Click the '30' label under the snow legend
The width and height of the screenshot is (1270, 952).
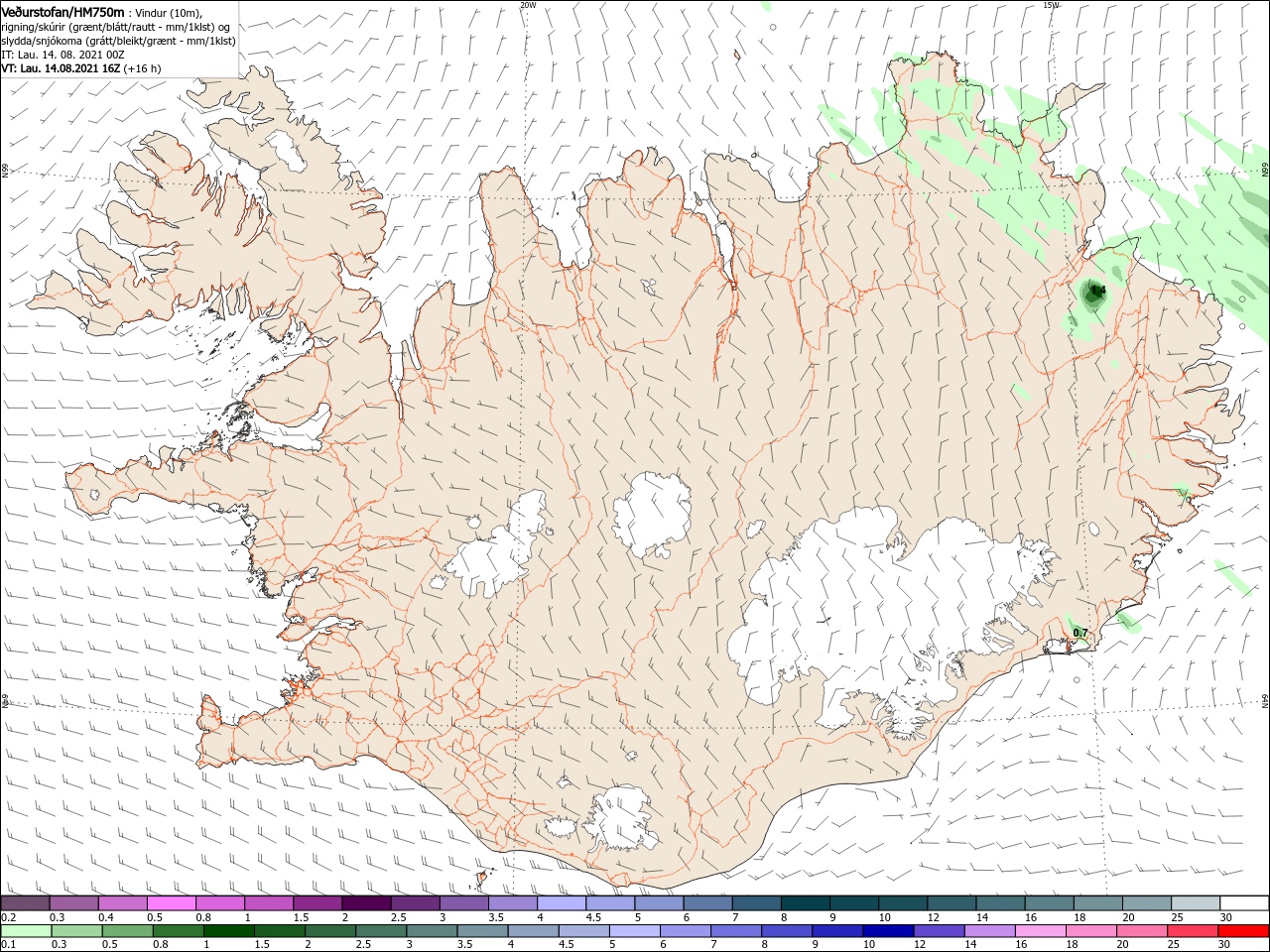point(1226,917)
